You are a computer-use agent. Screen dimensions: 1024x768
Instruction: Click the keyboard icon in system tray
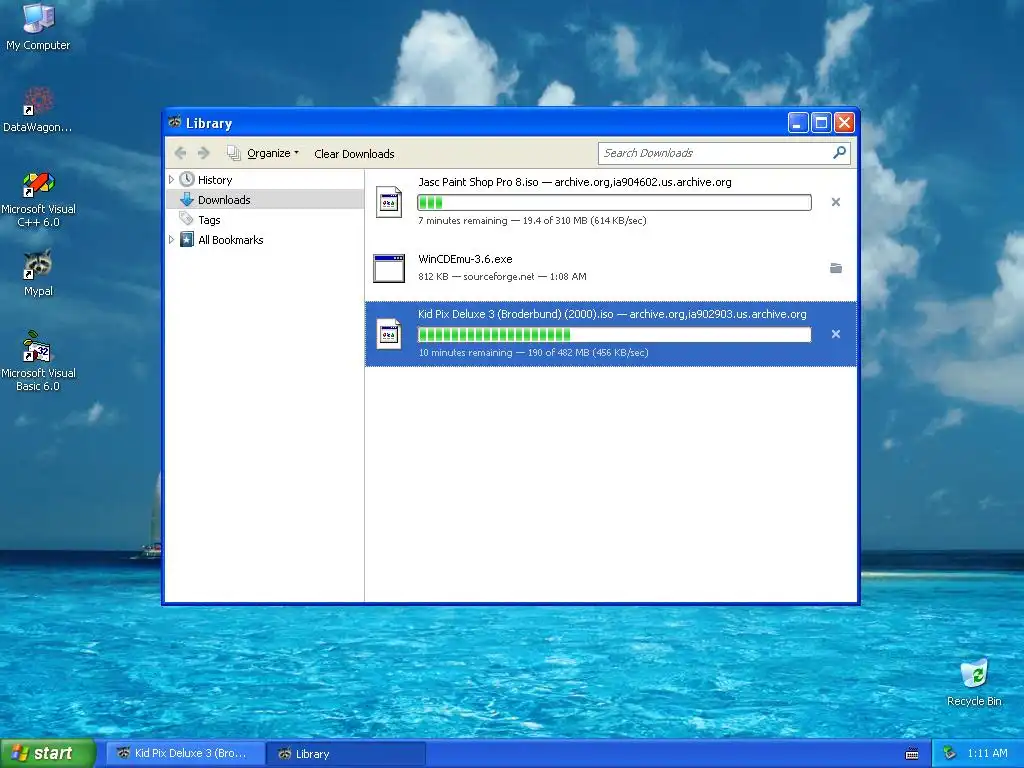tap(912, 754)
